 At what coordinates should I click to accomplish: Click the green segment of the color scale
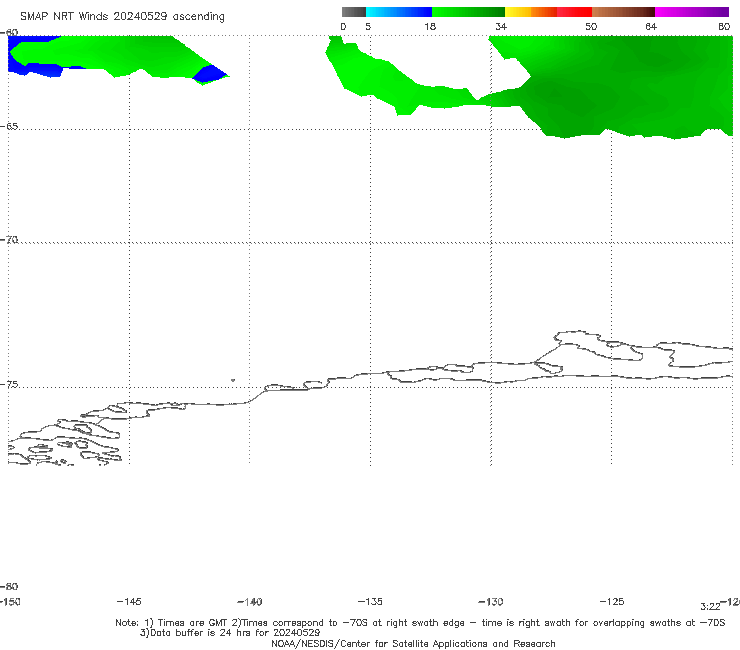pos(469,12)
